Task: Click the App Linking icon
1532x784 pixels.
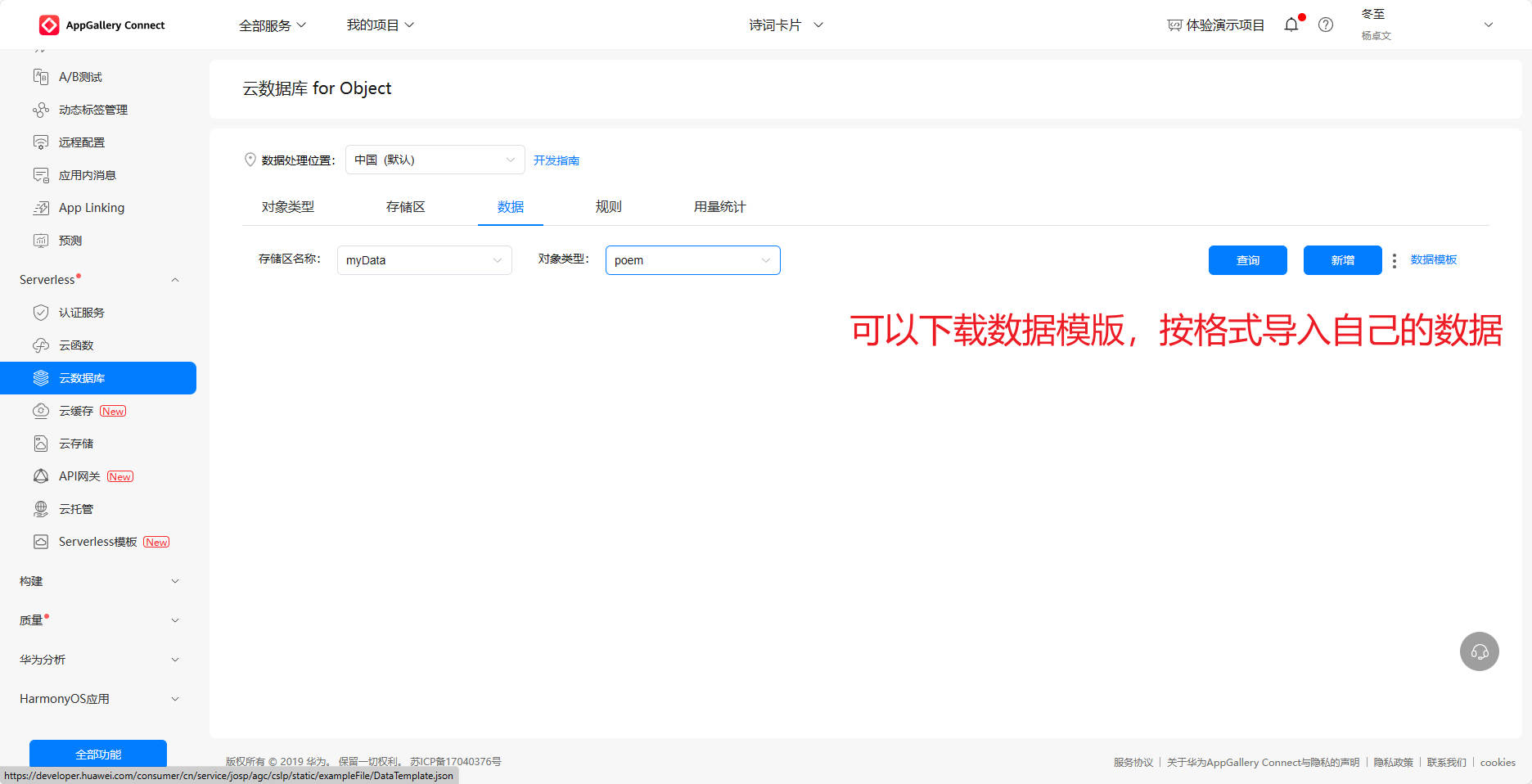Action: coord(41,208)
